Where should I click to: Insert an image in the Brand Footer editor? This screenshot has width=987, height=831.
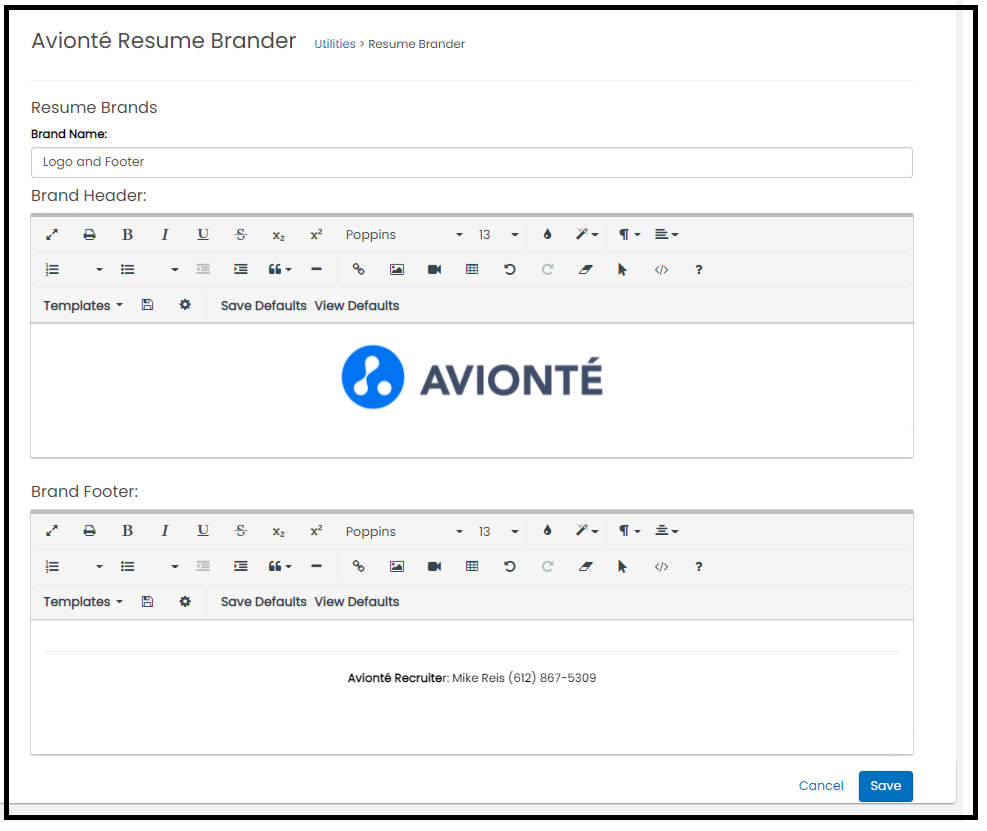pyautogui.click(x=397, y=566)
